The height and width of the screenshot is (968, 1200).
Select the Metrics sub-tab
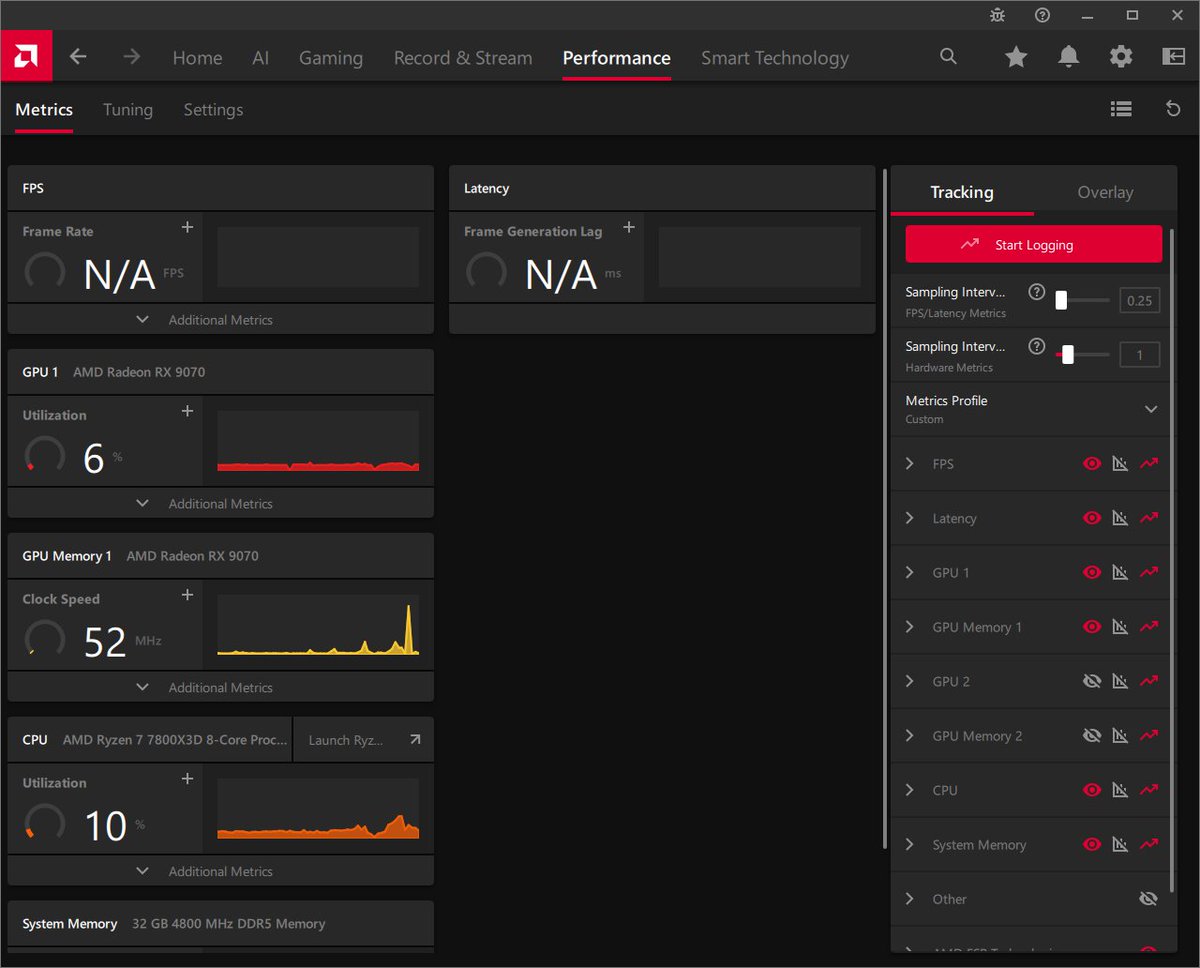click(44, 110)
